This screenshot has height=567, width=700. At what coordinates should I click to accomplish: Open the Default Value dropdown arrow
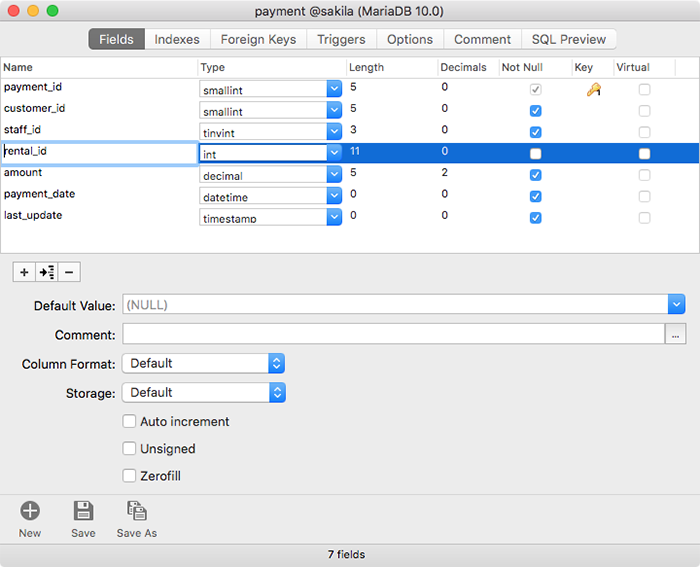tap(676, 304)
